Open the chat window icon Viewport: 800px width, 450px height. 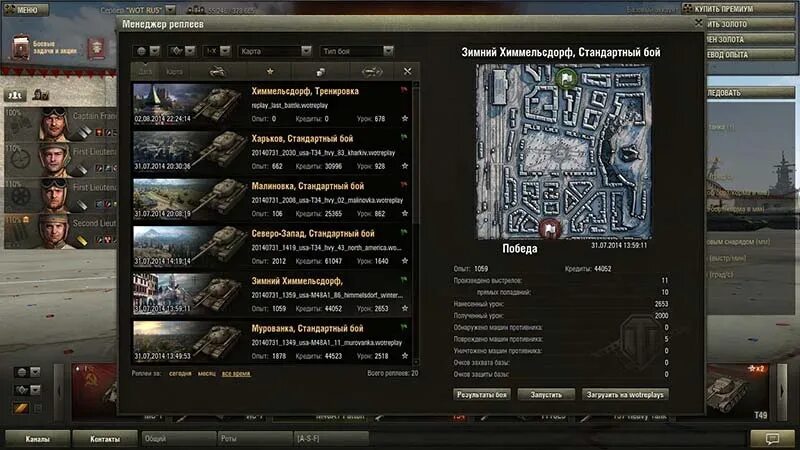[772, 438]
